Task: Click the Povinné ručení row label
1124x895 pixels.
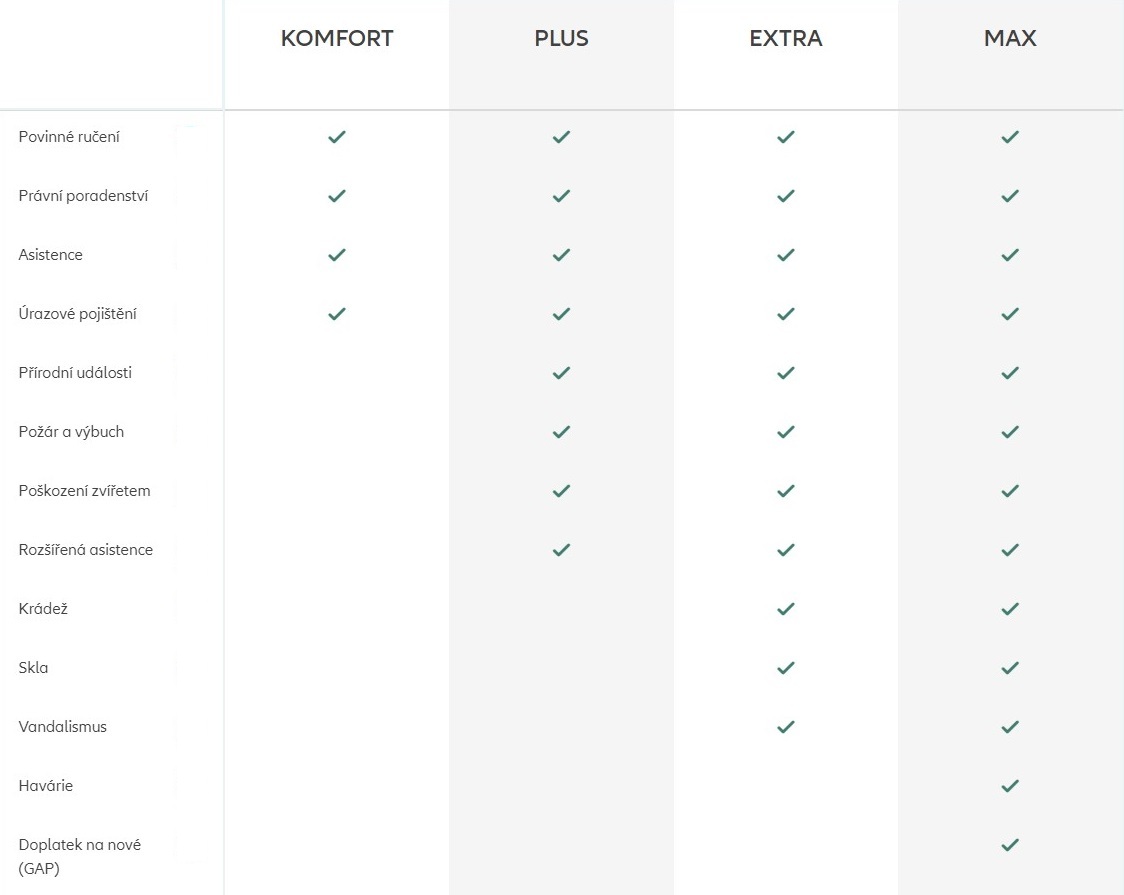Action: point(69,137)
